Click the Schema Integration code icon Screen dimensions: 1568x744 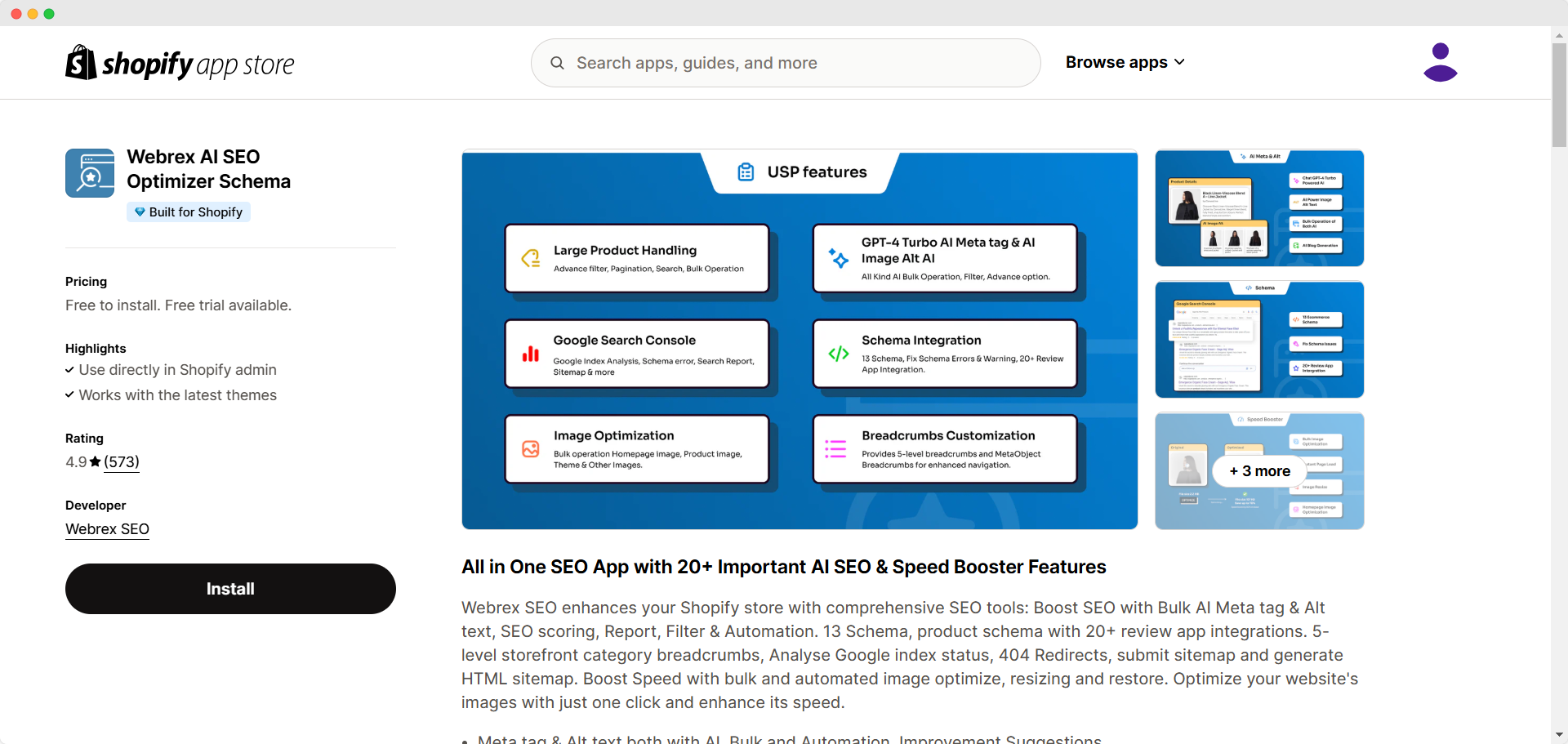(x=839, y=354)
